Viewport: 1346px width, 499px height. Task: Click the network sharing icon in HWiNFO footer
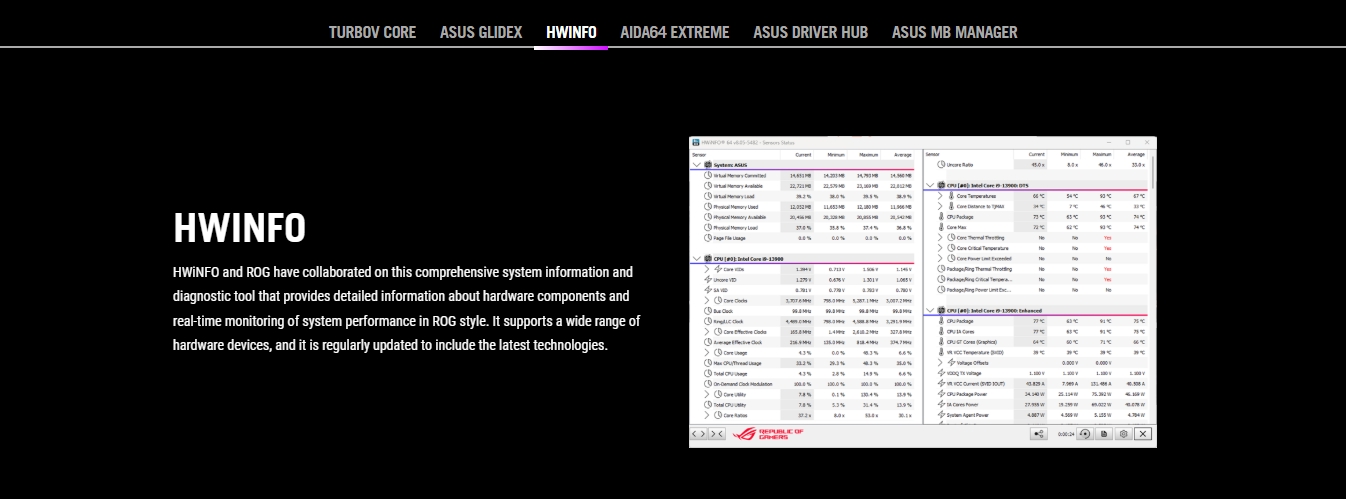click(x=1038, y=434)
